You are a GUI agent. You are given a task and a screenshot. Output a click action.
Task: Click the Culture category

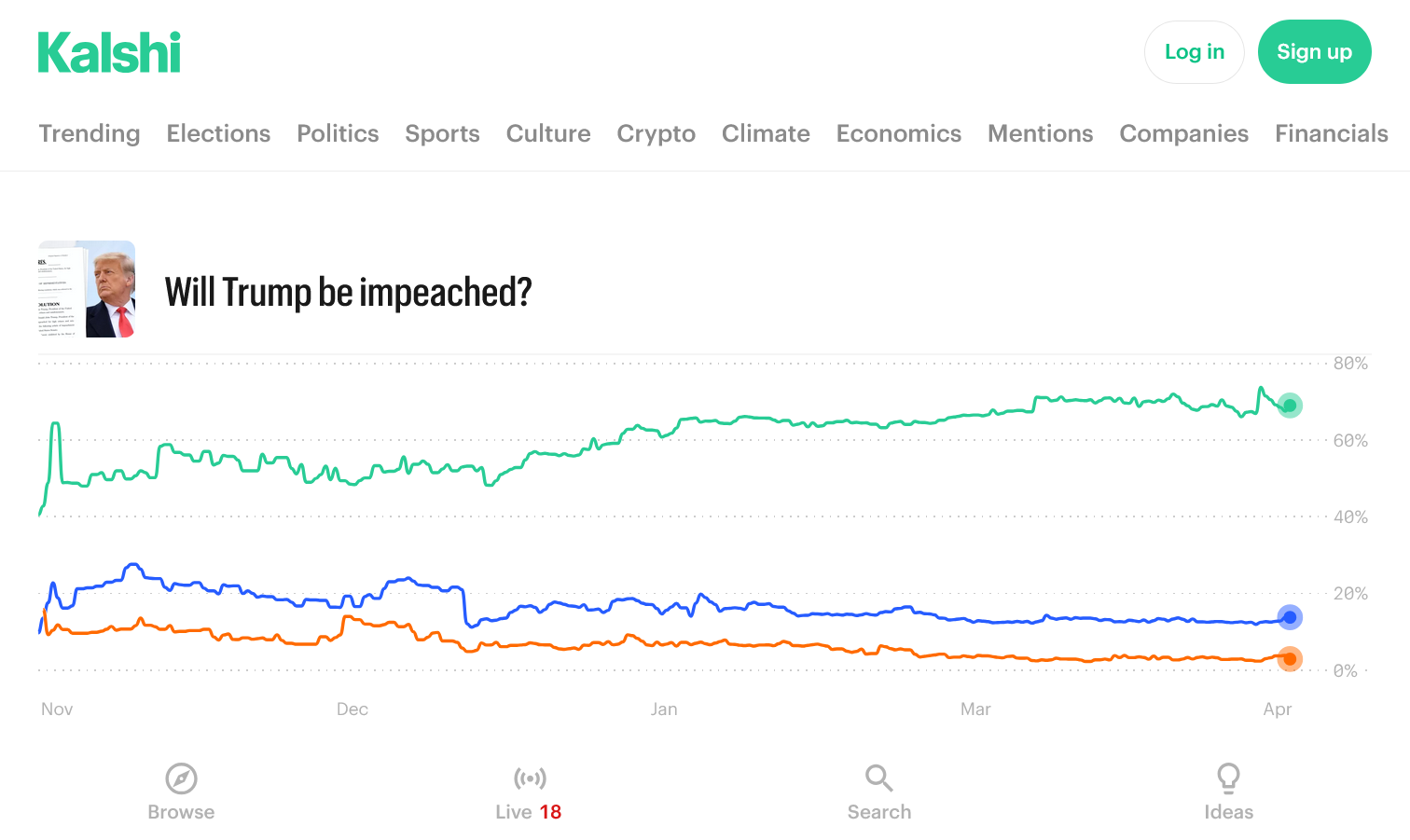click(x=548, y=133)
